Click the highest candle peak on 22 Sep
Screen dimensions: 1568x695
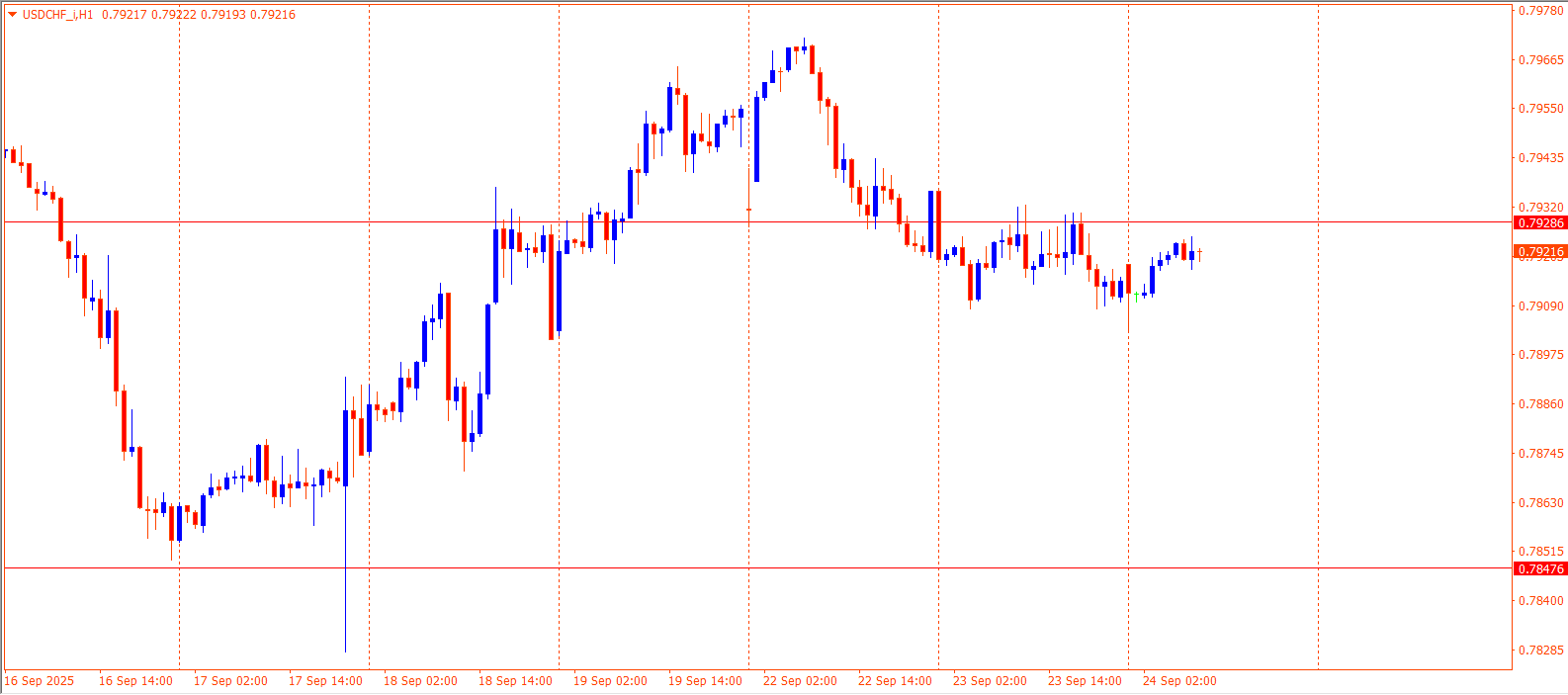click(804, 45)
